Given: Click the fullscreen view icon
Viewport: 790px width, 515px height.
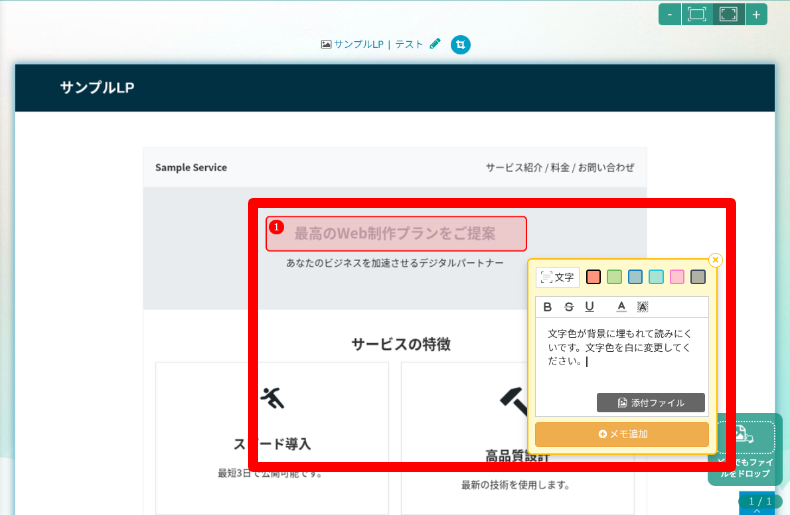Looking at the screenshot, I should (x=728, y=14).
